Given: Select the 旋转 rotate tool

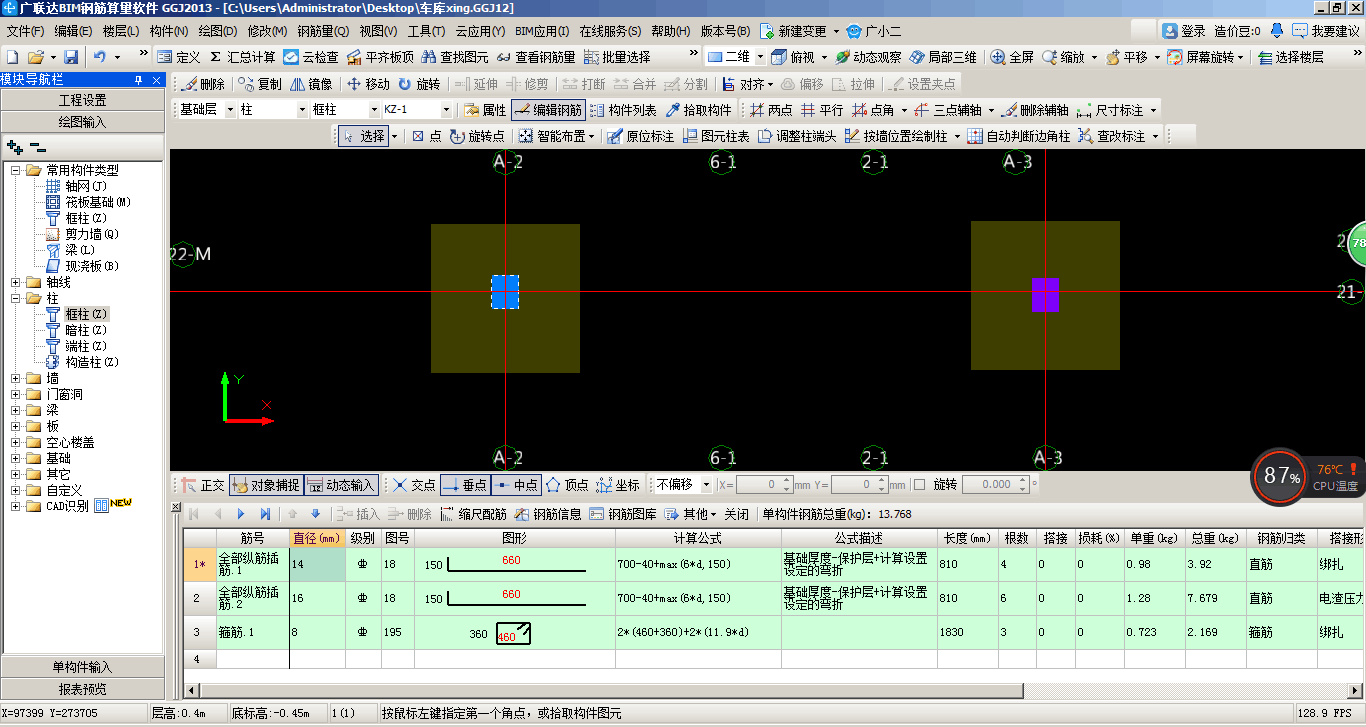Looking at the screenshot, I should point(419,84).
